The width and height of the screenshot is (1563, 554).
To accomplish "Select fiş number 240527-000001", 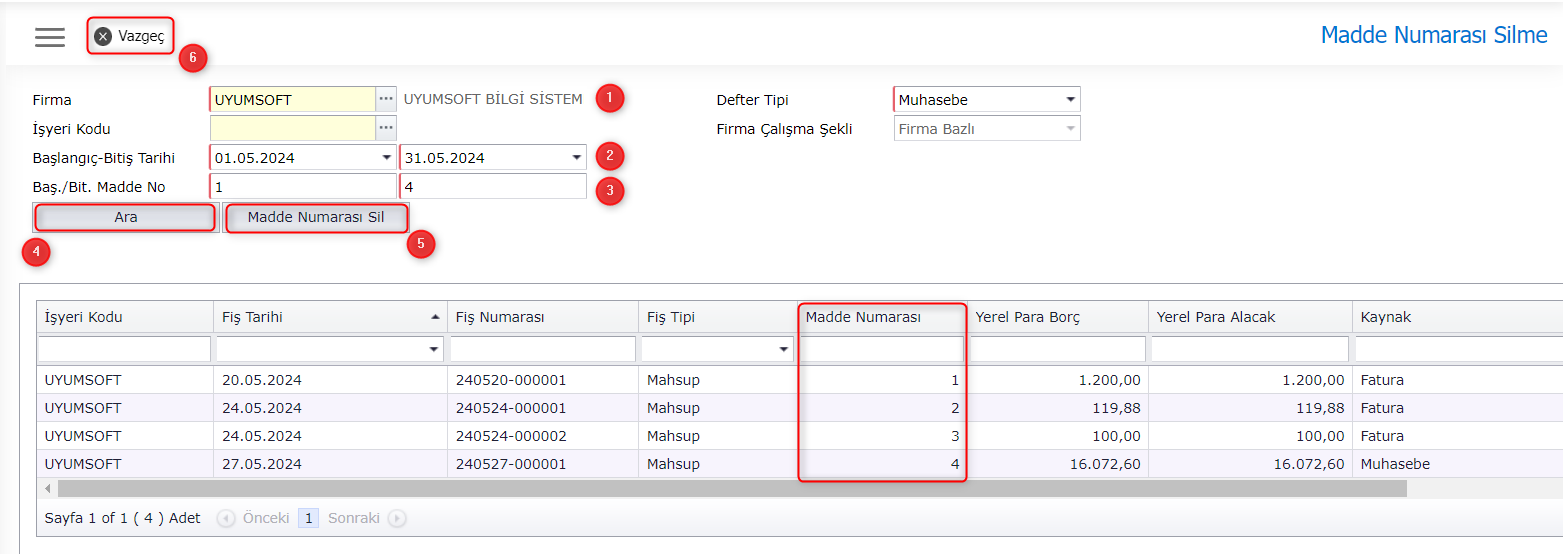I will pyautogui.click(x=511, y=464).
